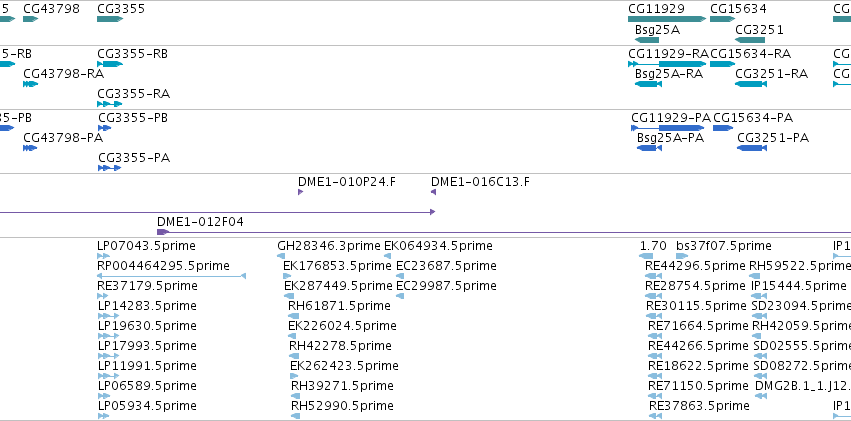The width and height of the screenshot is (851, 421).
Task: Click the Bsg25A-PA protein feature
Action: (x=649, y=148)
